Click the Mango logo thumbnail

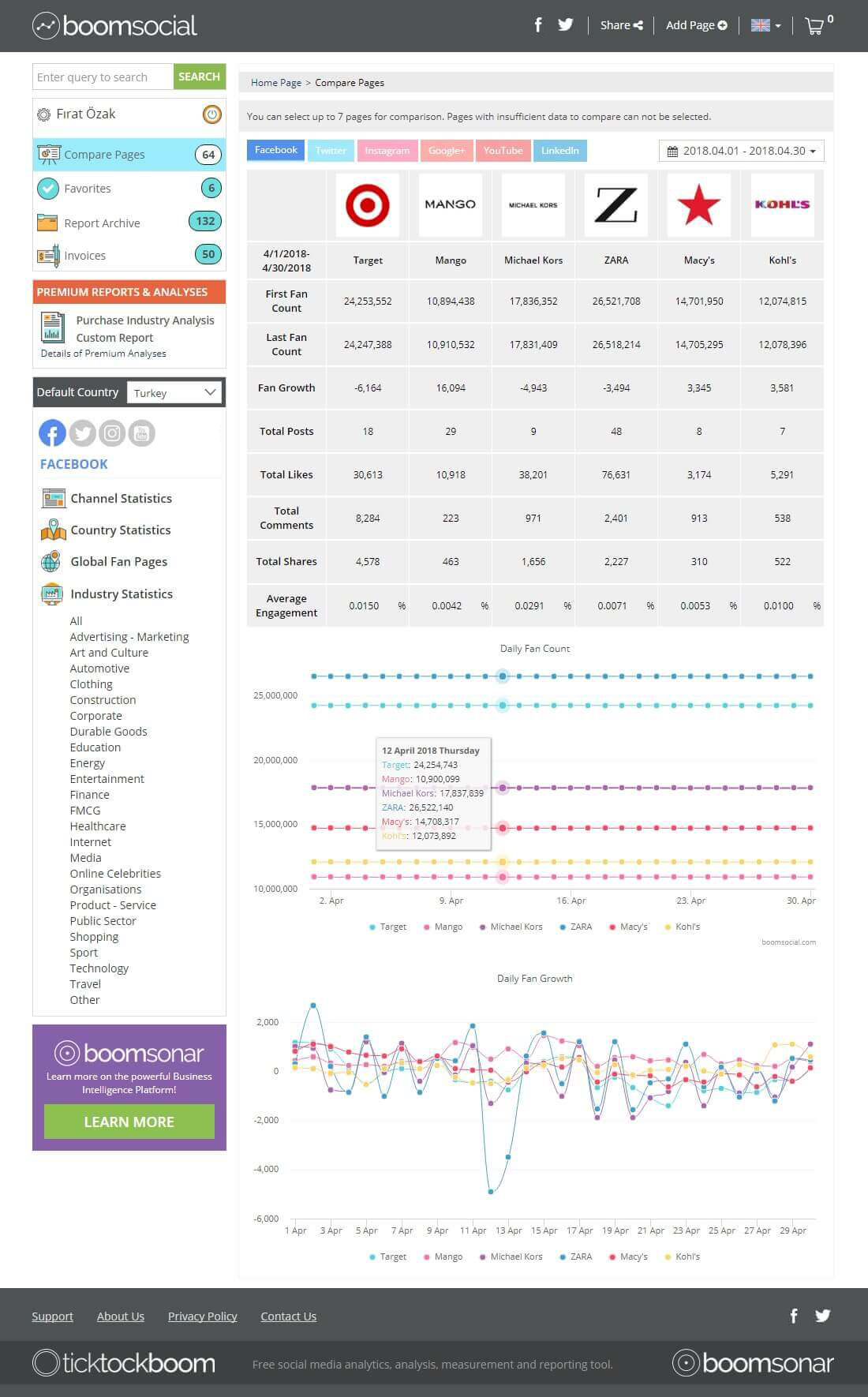(x=451, y=205)
